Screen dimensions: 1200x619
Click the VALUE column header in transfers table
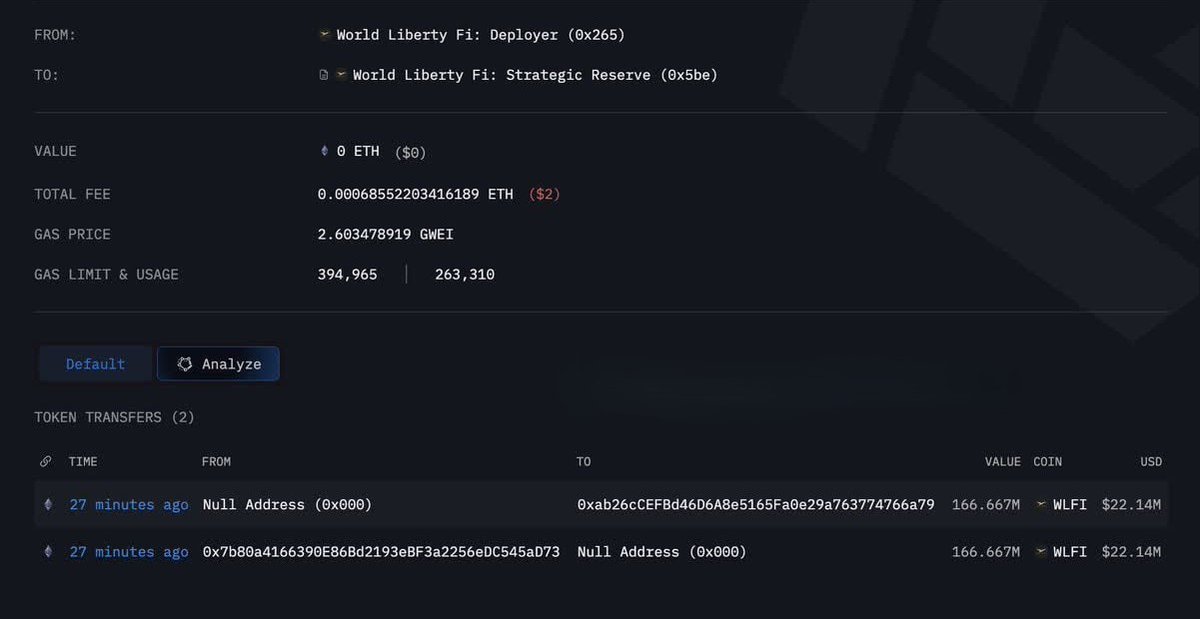pyautogui.click(x=1002, y=462)
